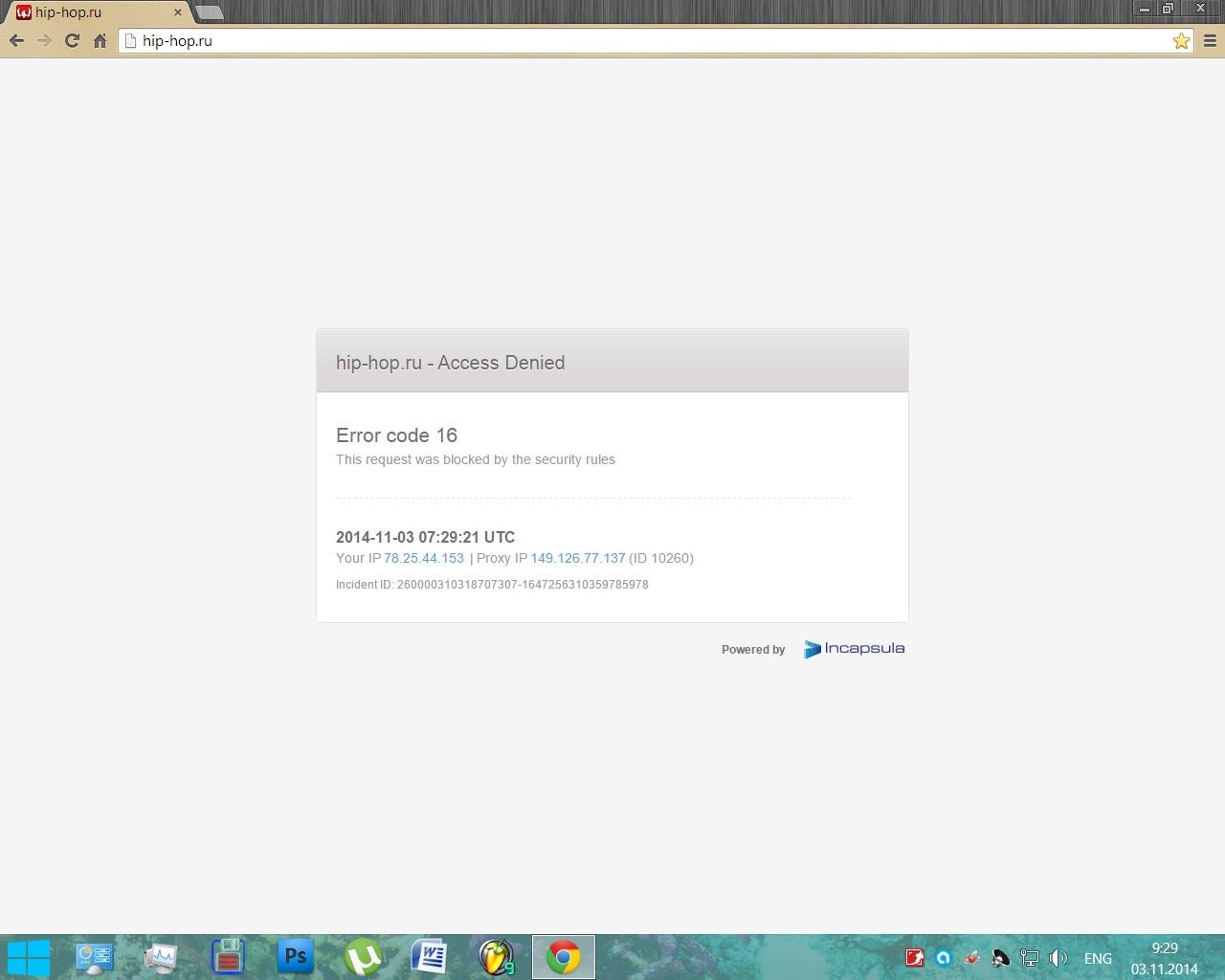Click the red bug tray icon
The height and width of the screenshot is (980, 1225).
pos(972,958)
